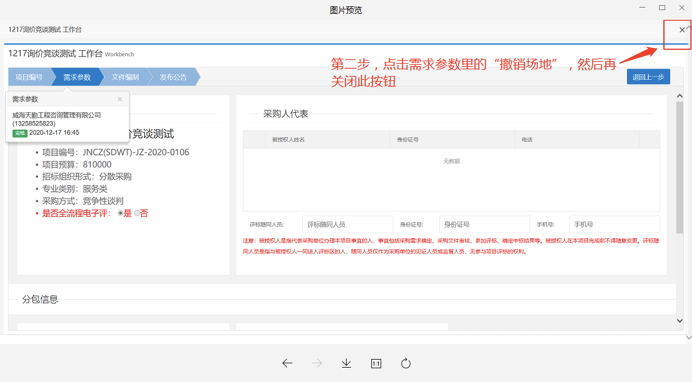The image size is (692, 382).
Task: Click the scroll down arrow of the page scrollbar
Action: coord(680,321)
